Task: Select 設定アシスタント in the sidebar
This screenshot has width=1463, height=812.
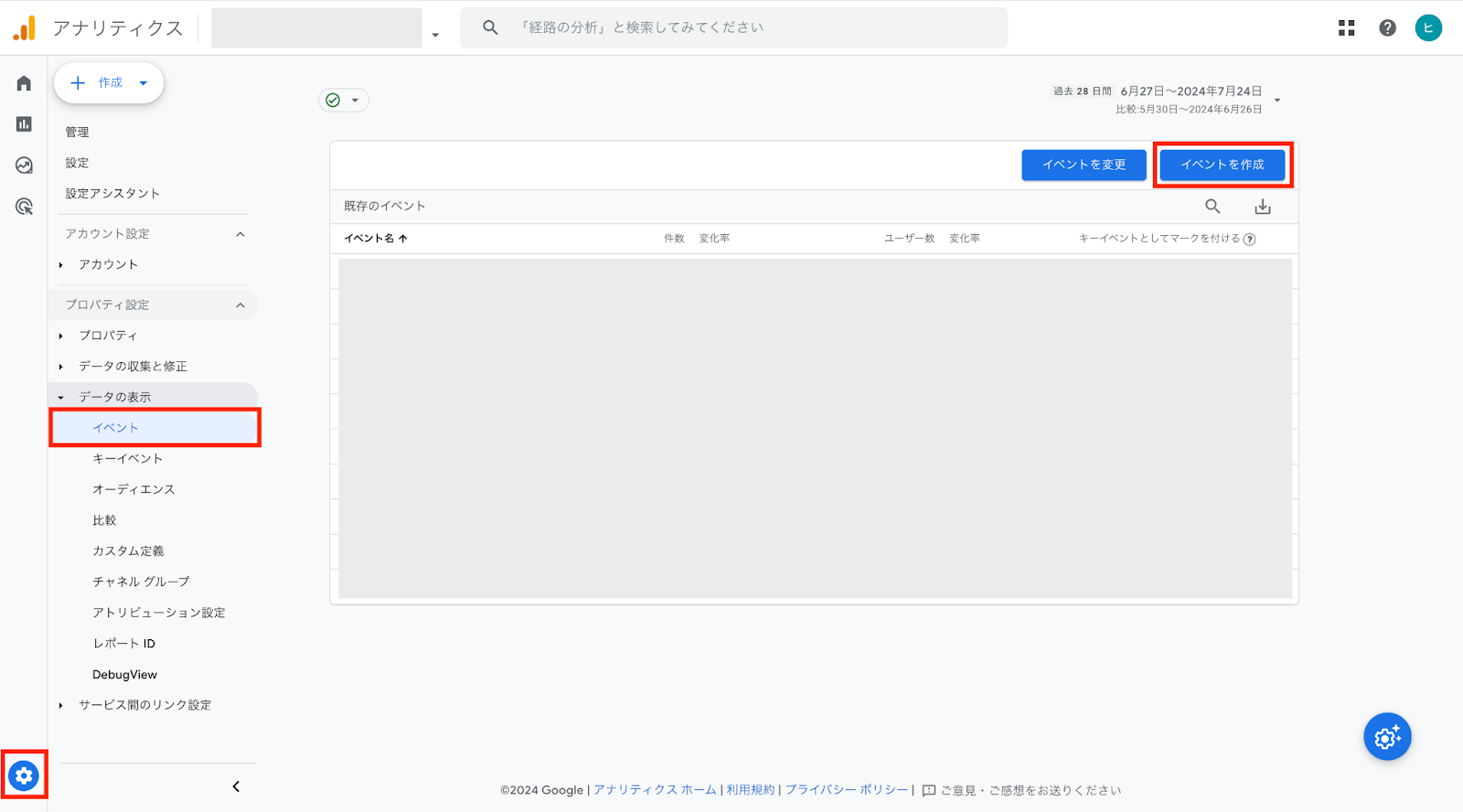Action: (x=112, y=194)
